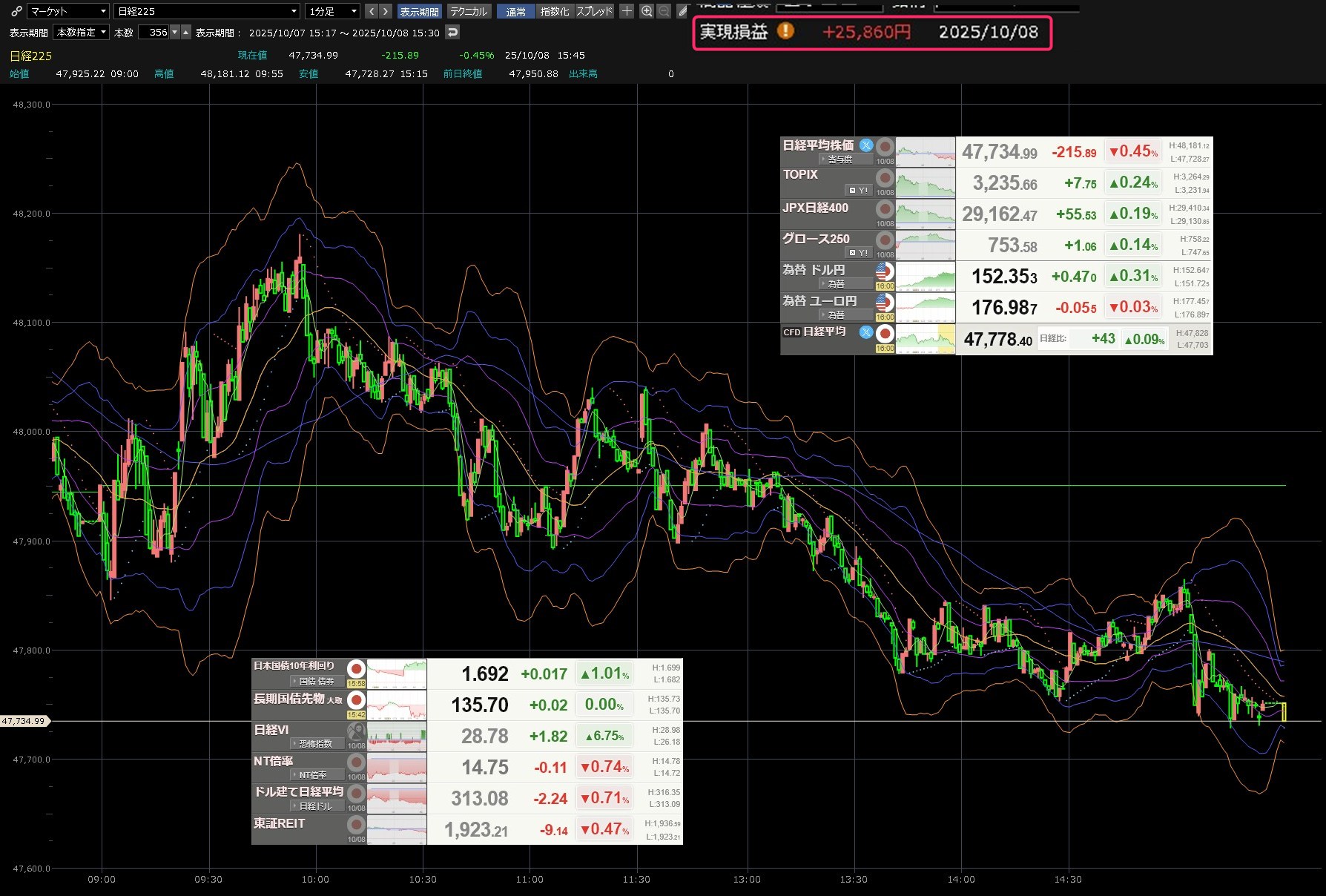Open the マーケット category dropdown
This screenshot has width=1326, height=896.
(x=68, y=11)
